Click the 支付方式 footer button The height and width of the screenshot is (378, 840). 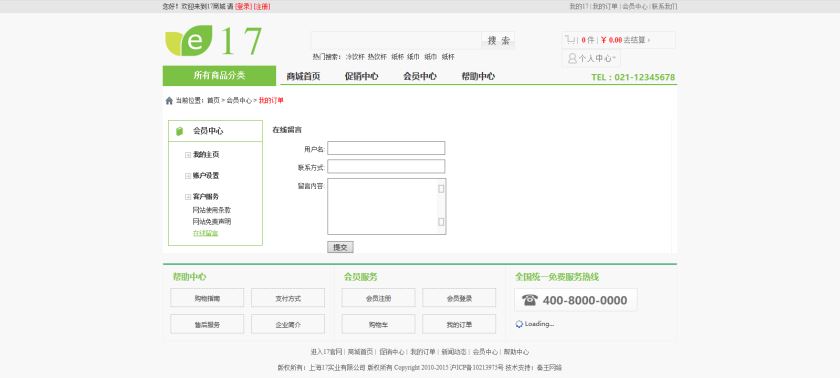[x=288, y=298]
